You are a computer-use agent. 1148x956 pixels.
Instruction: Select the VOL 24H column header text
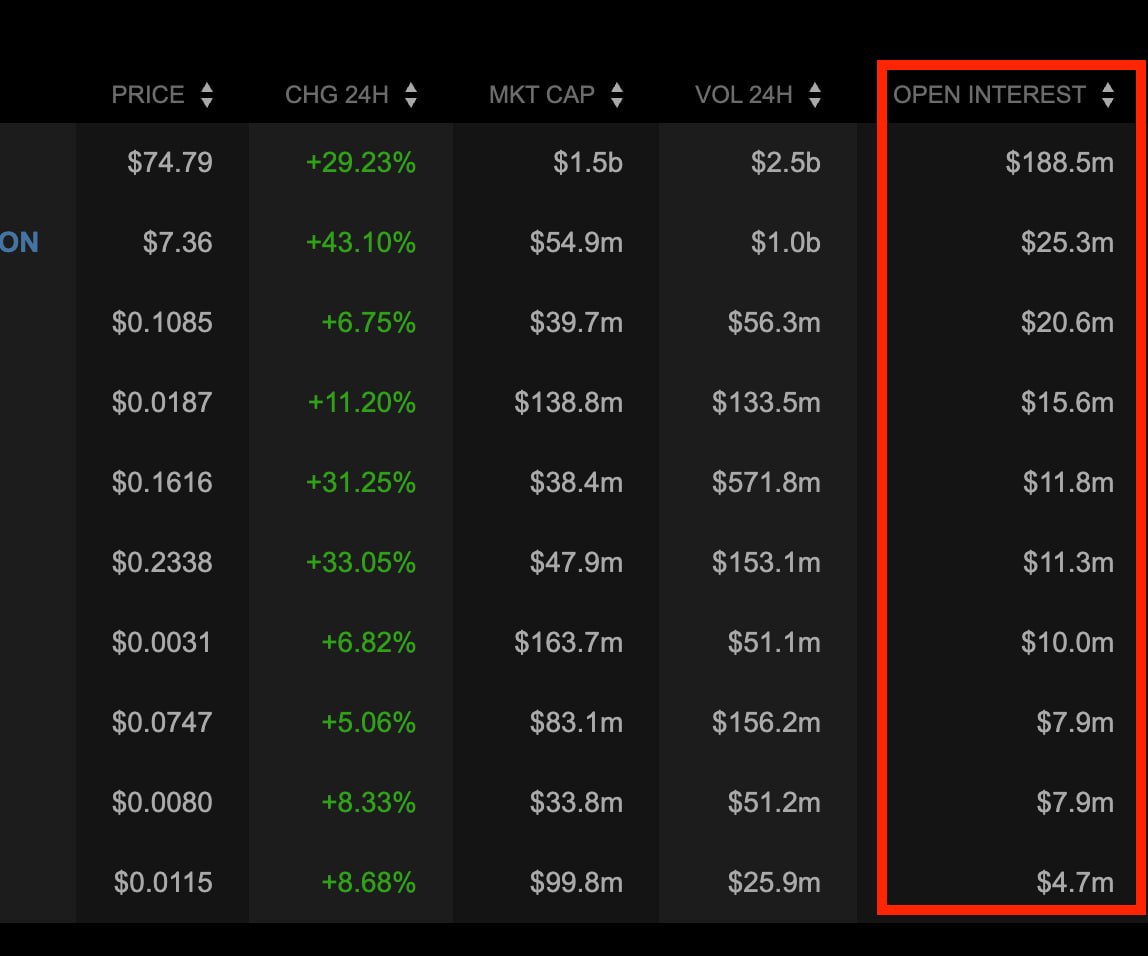pos(744,95)
